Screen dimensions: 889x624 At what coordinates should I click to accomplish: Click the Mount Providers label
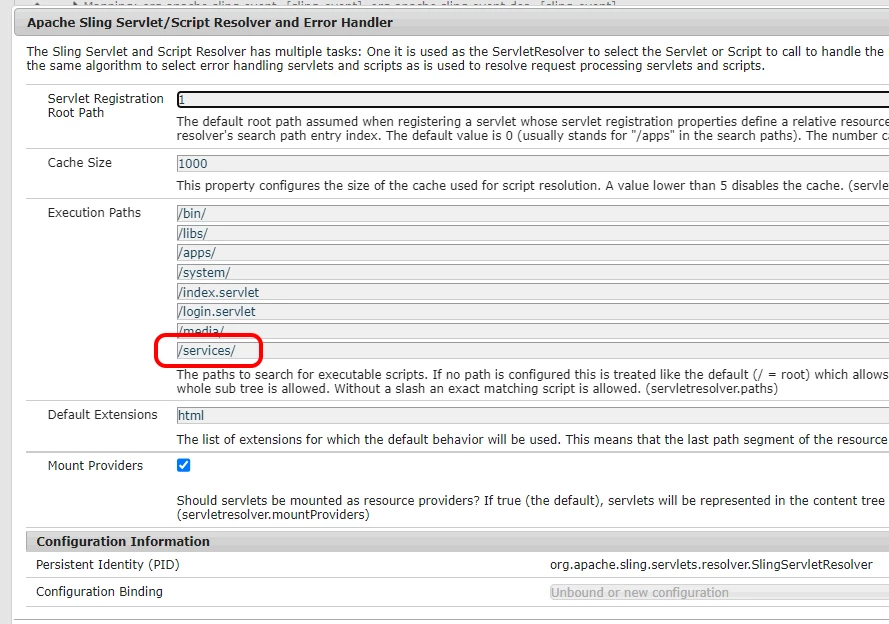click(95, 465)
